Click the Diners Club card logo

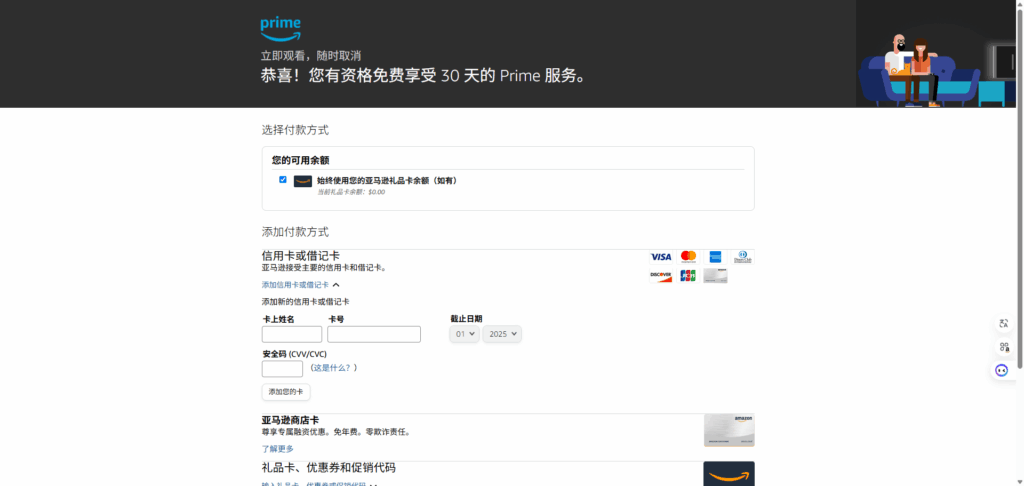[743, 257]
